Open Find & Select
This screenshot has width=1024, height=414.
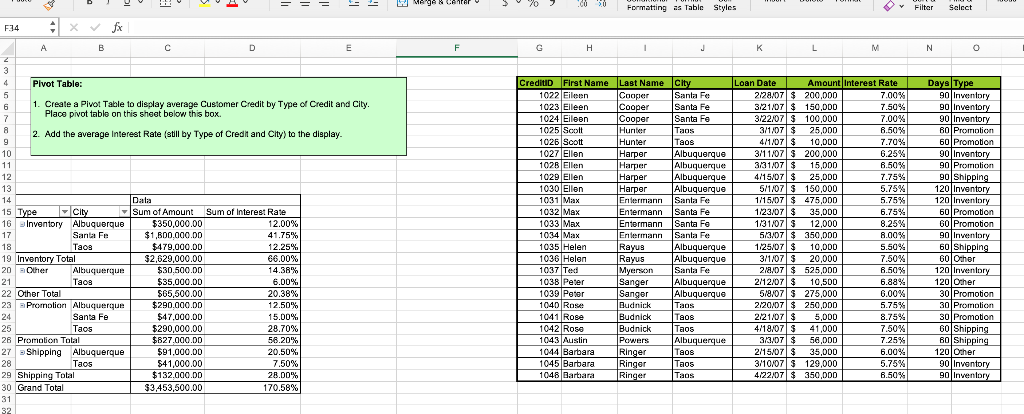[961, 6]
